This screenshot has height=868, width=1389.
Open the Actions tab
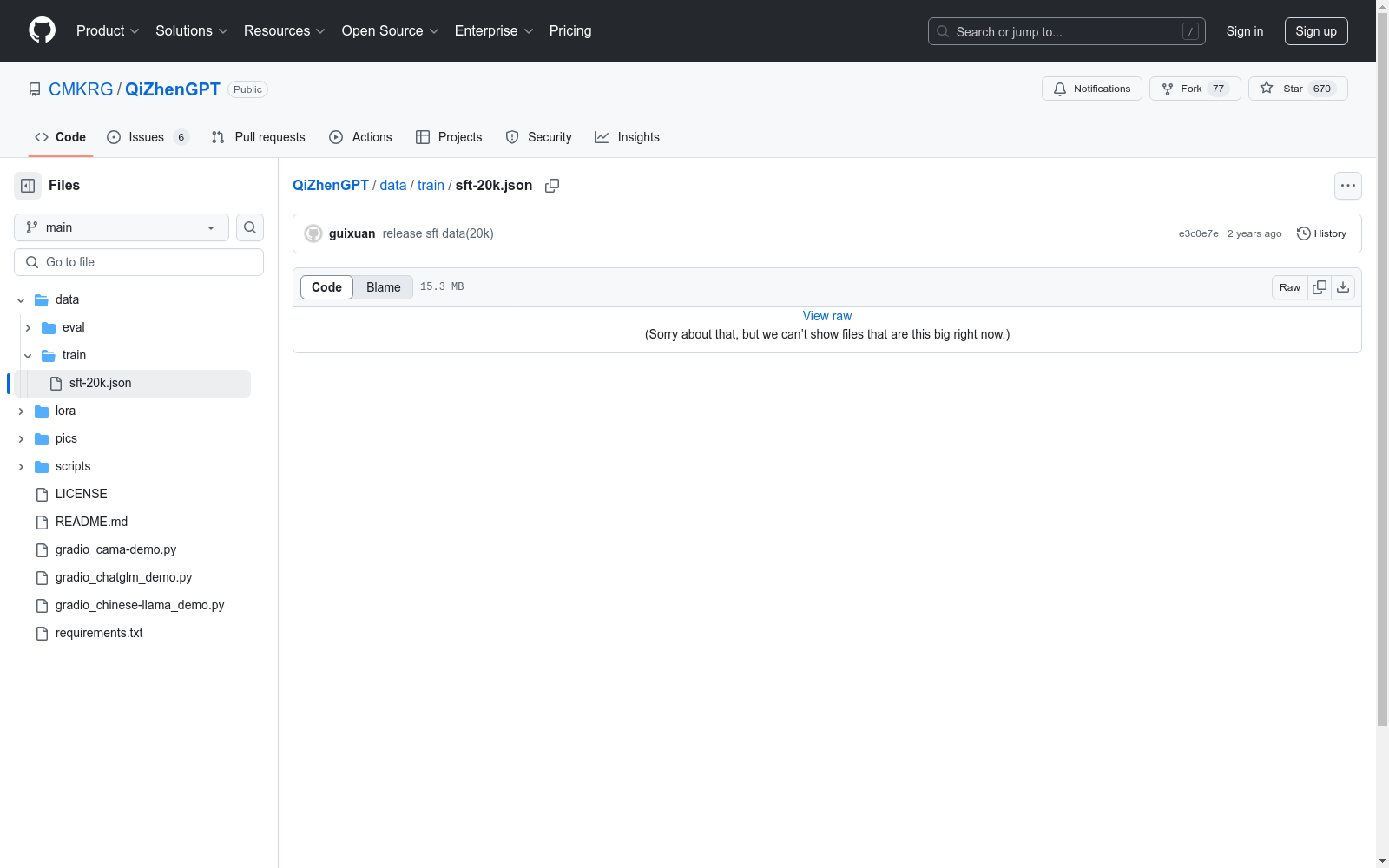pos(361,137)
